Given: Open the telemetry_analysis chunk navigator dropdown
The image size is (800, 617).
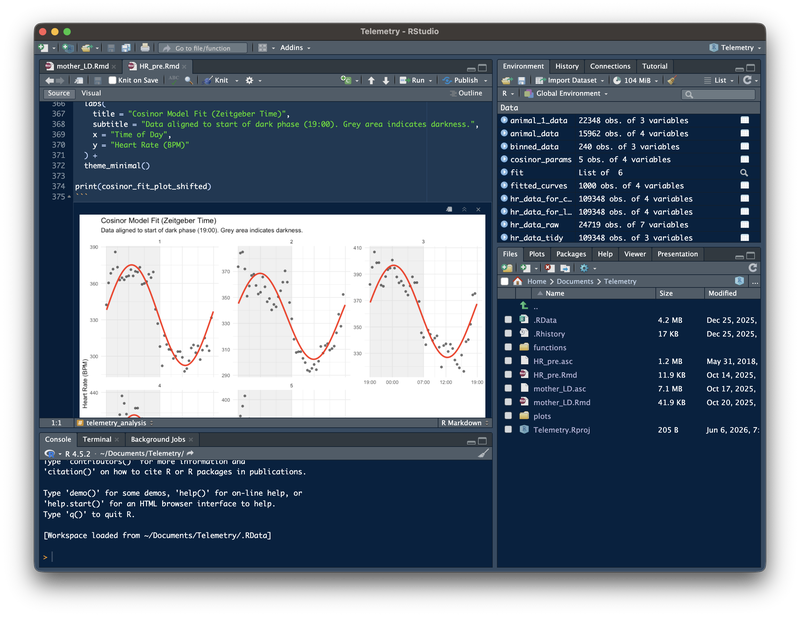Looking at the screenshot, I should pyautogui.click(x=115, y=423).
